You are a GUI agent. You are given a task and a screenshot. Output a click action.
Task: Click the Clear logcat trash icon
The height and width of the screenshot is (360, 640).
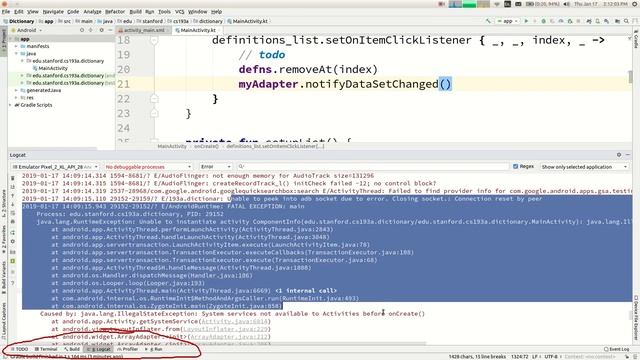point(13,178)
